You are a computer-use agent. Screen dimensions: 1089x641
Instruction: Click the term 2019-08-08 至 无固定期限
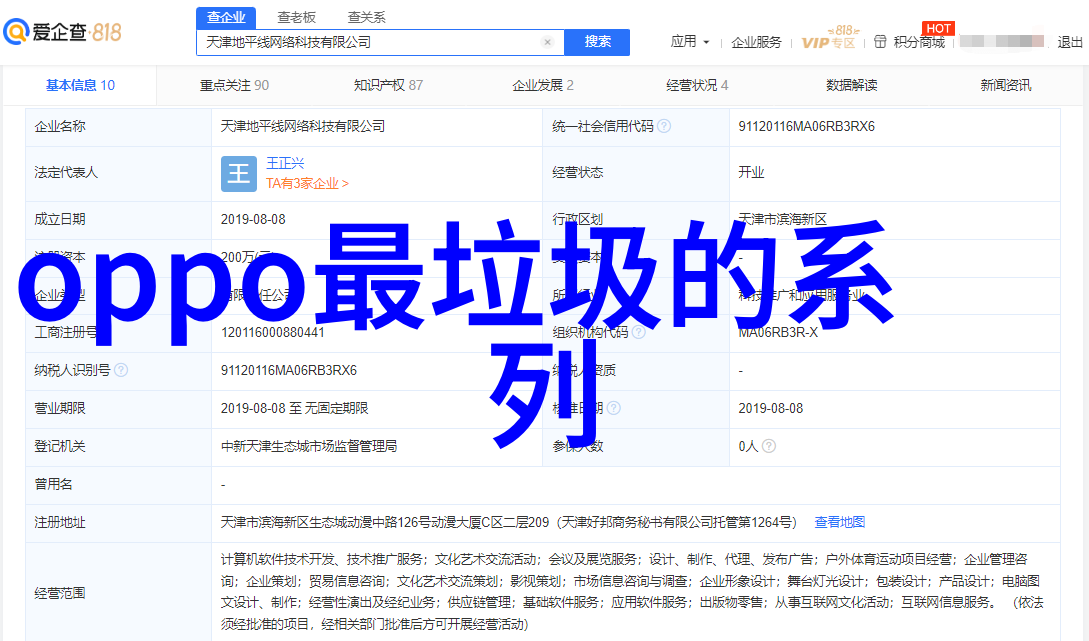click(294, 408)
